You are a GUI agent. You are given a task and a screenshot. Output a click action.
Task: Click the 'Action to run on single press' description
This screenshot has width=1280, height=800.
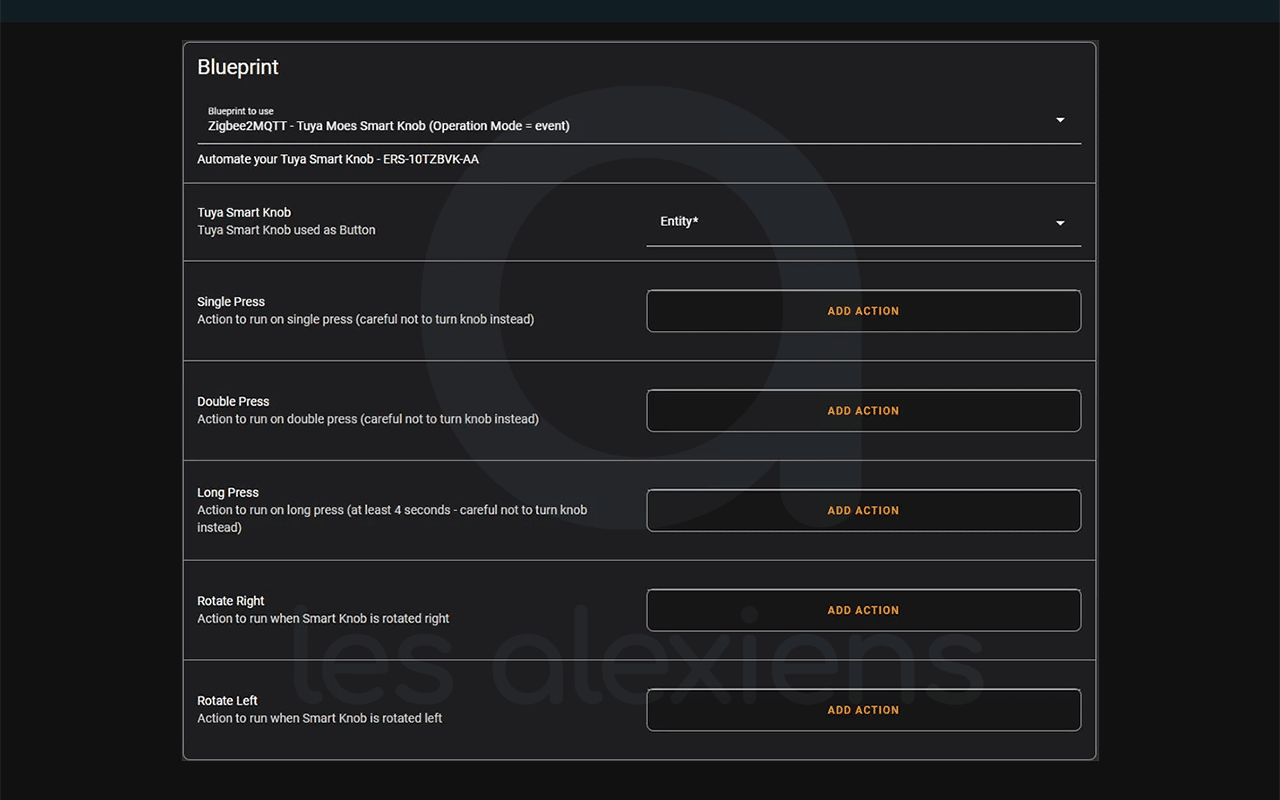[366, 319]
